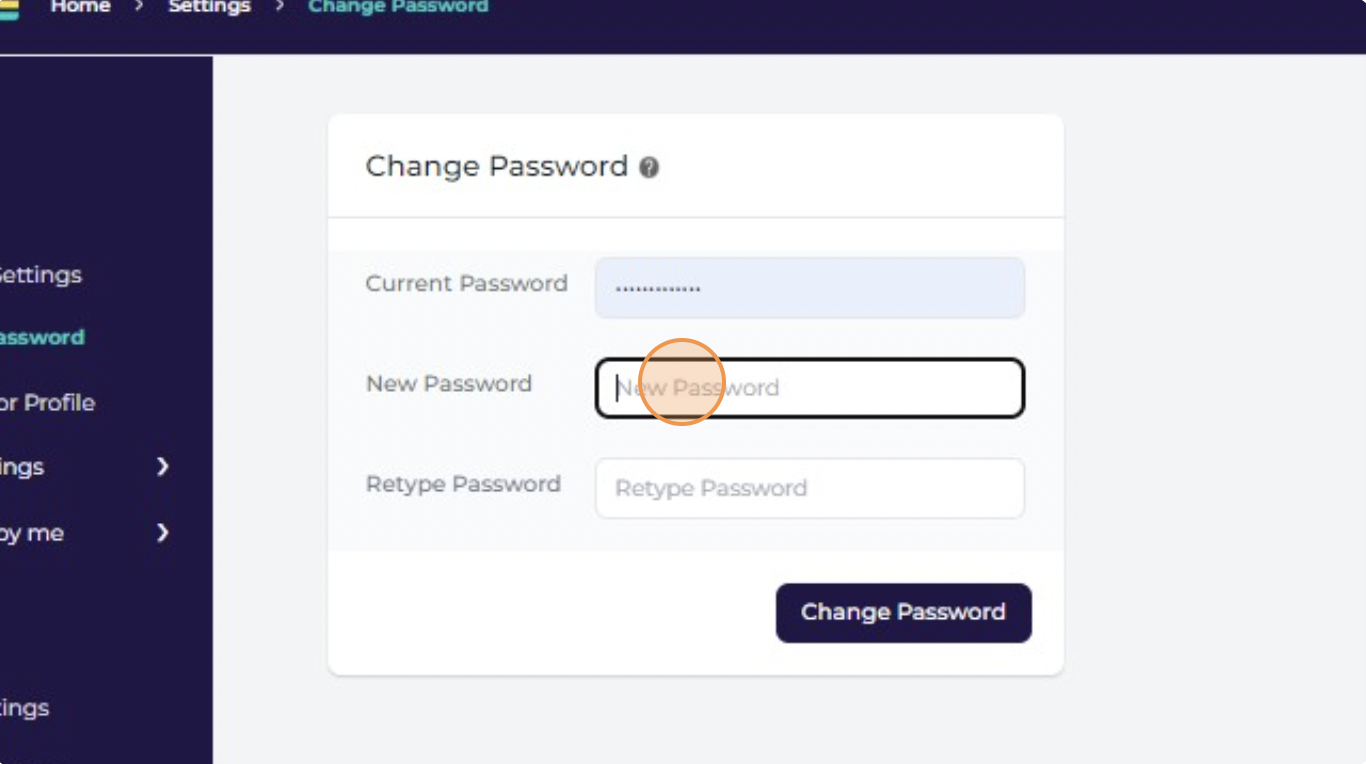This screenshot has width=1366, height=764.
Task: Click the app logo icon at top-left corner
Action: tap(8, 9)
